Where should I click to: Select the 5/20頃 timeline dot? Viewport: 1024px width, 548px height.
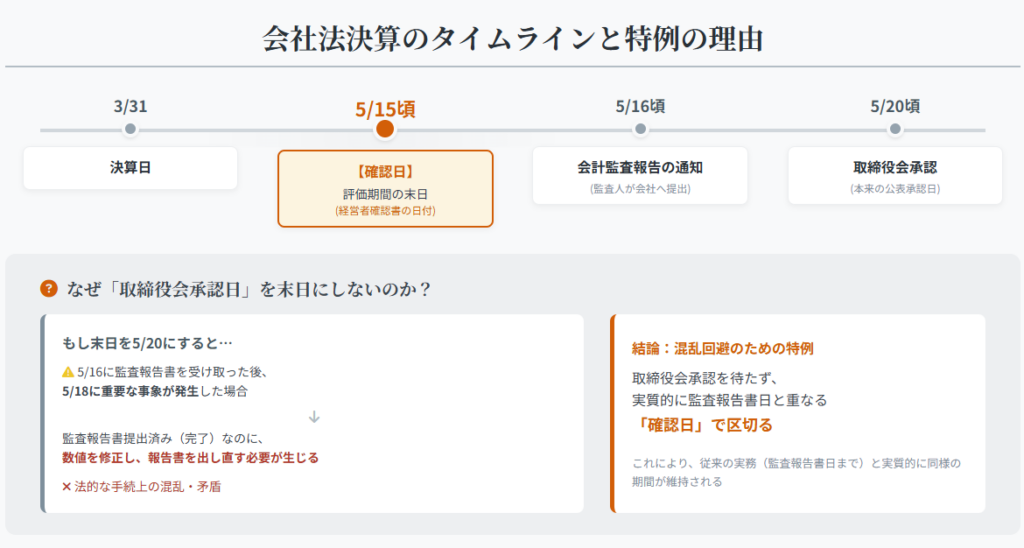[x=895, y=129]
